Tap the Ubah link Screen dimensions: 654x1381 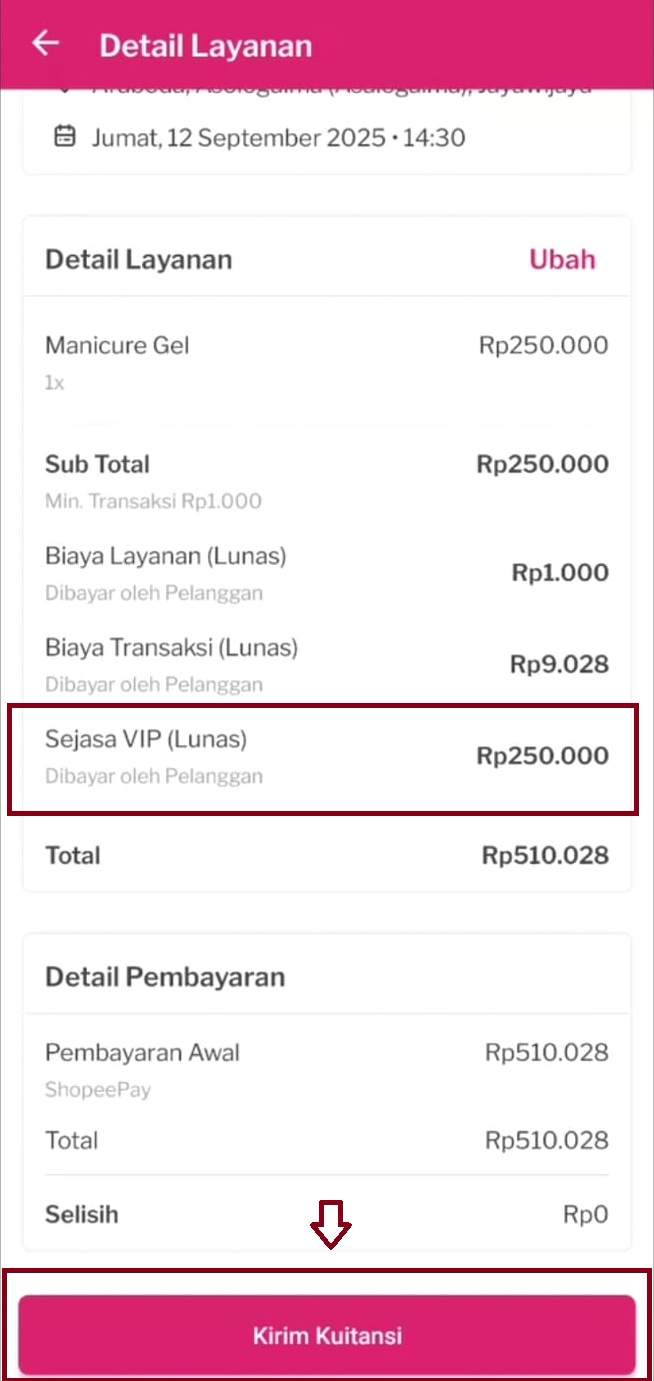pyautogui.click(x=562, y=259)
